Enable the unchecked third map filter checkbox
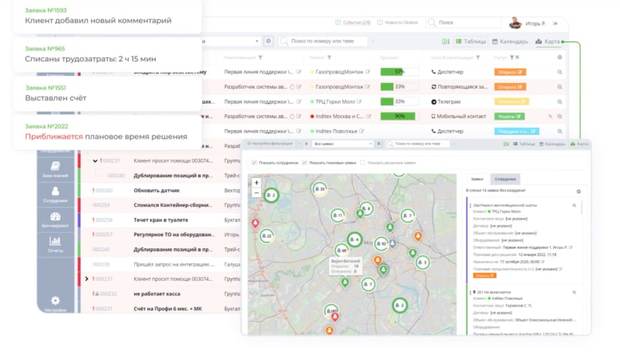 pos(363,163)
